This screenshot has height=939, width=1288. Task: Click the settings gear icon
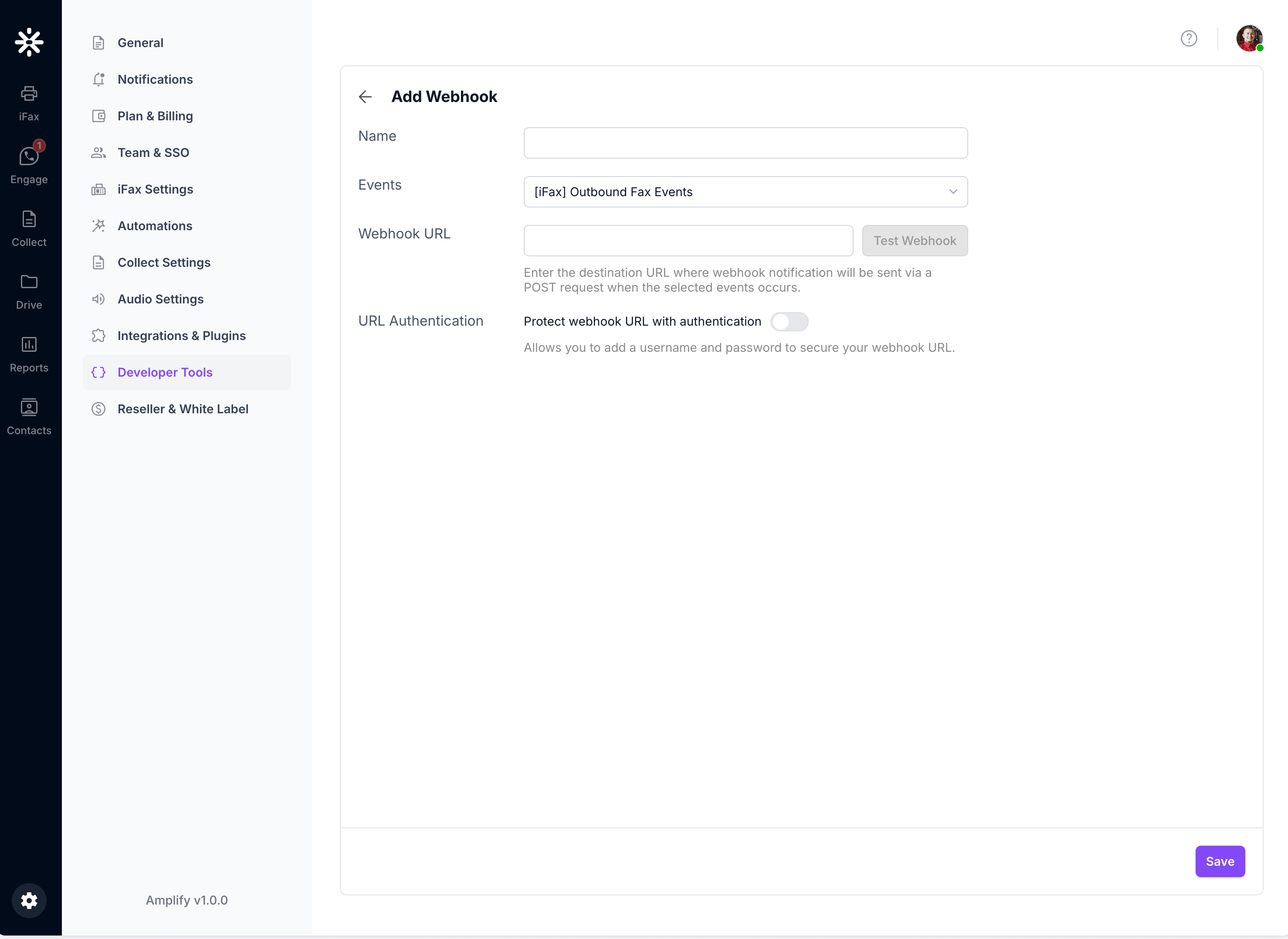point(29,900)
